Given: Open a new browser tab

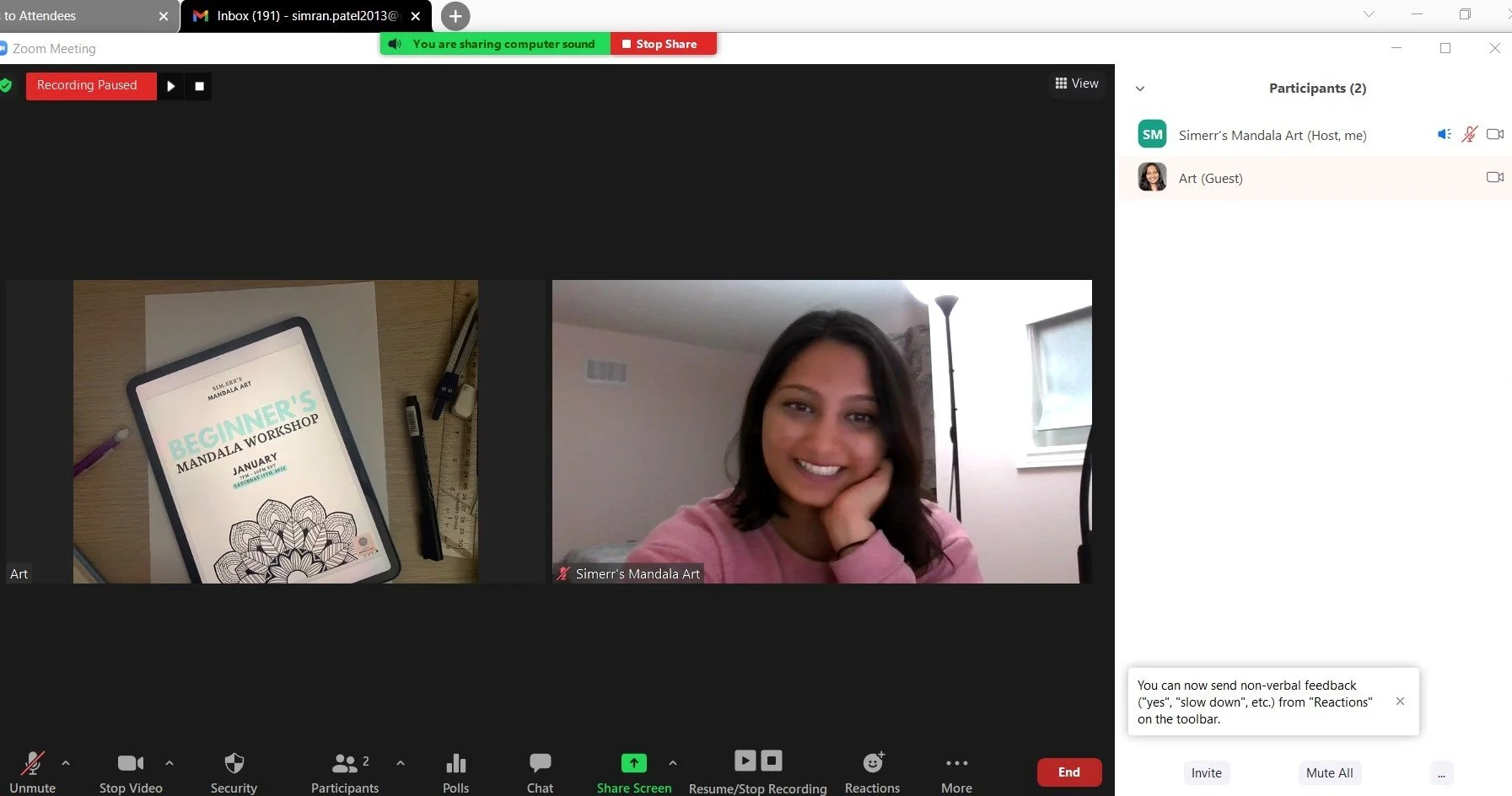Looking at the screenshot, I should click(455, 16).
